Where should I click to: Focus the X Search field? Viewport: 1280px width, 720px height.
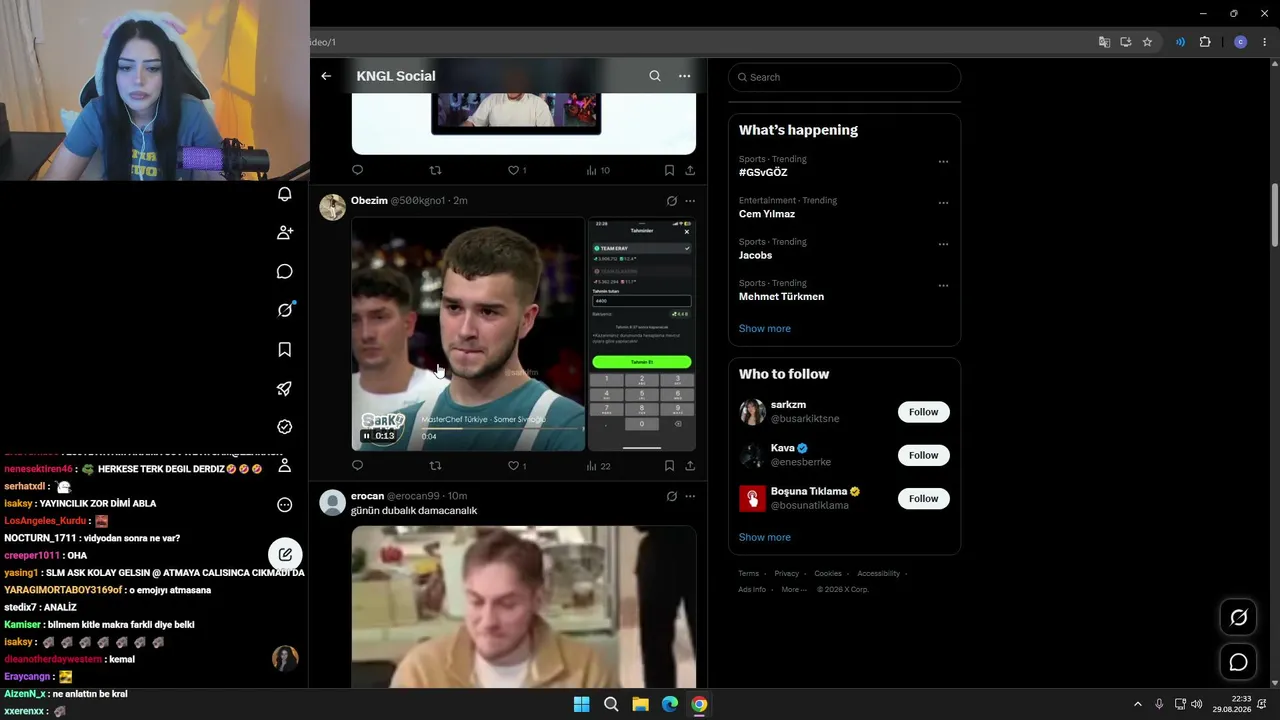click(845, 77)
